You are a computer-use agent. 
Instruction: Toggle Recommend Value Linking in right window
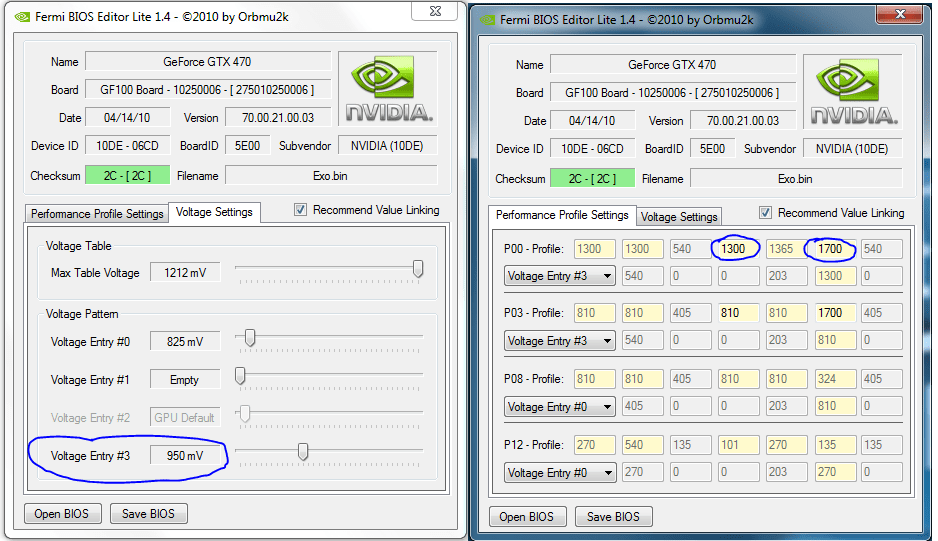coord(765,212)
